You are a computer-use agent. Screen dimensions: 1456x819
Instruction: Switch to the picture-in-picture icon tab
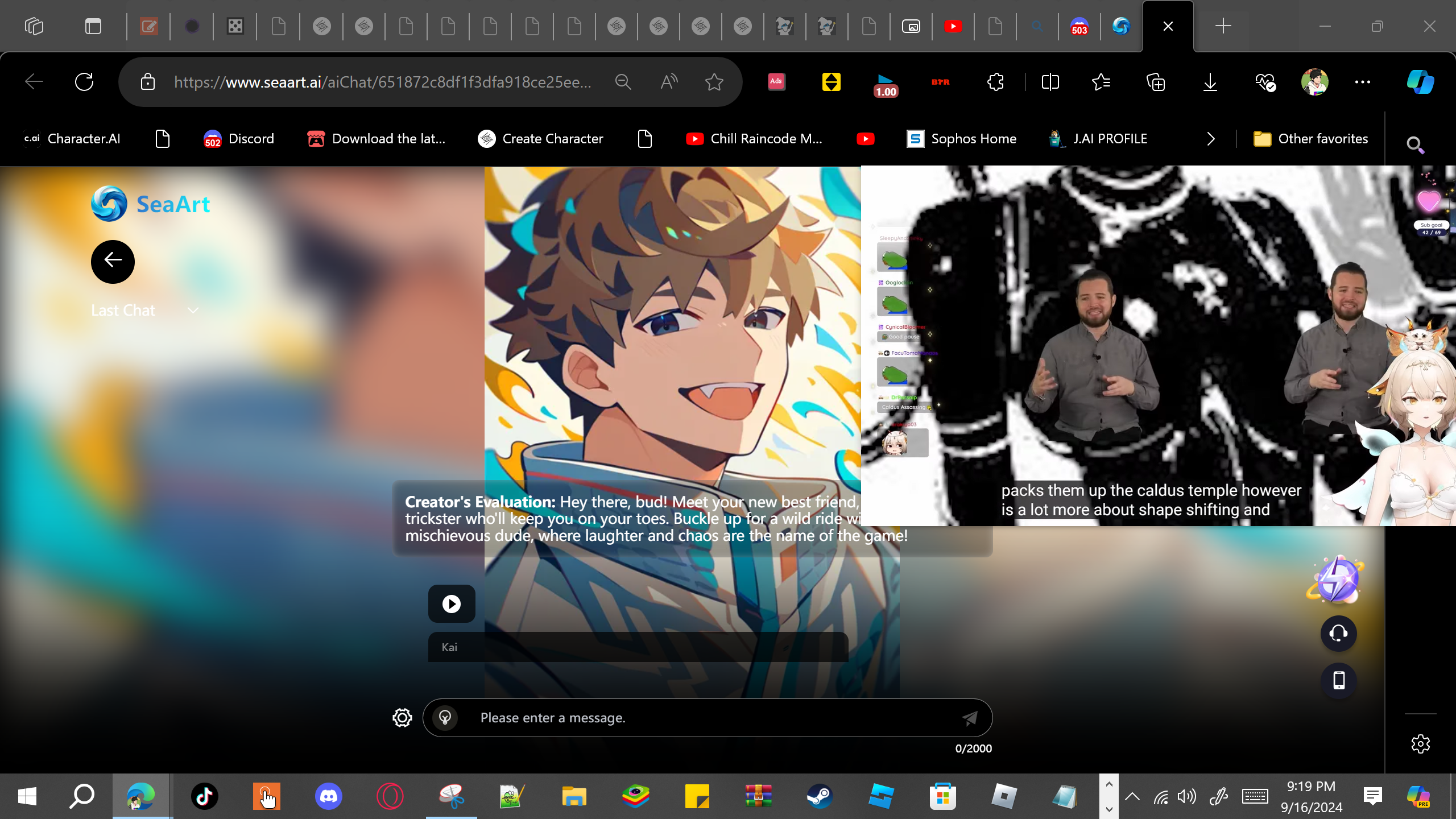(911, 26)
